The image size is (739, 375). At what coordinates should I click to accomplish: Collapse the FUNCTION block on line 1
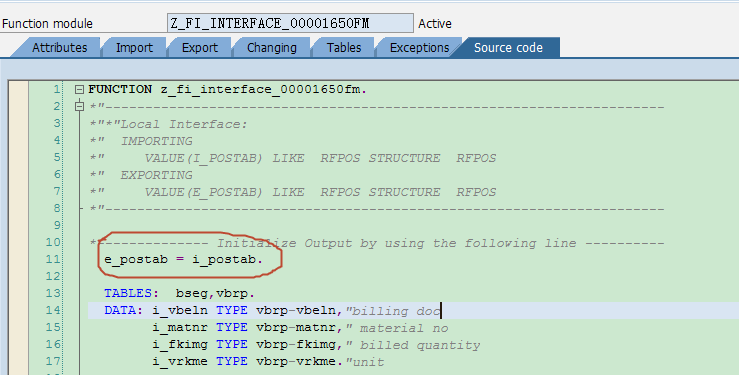click(x=79, y=89)
